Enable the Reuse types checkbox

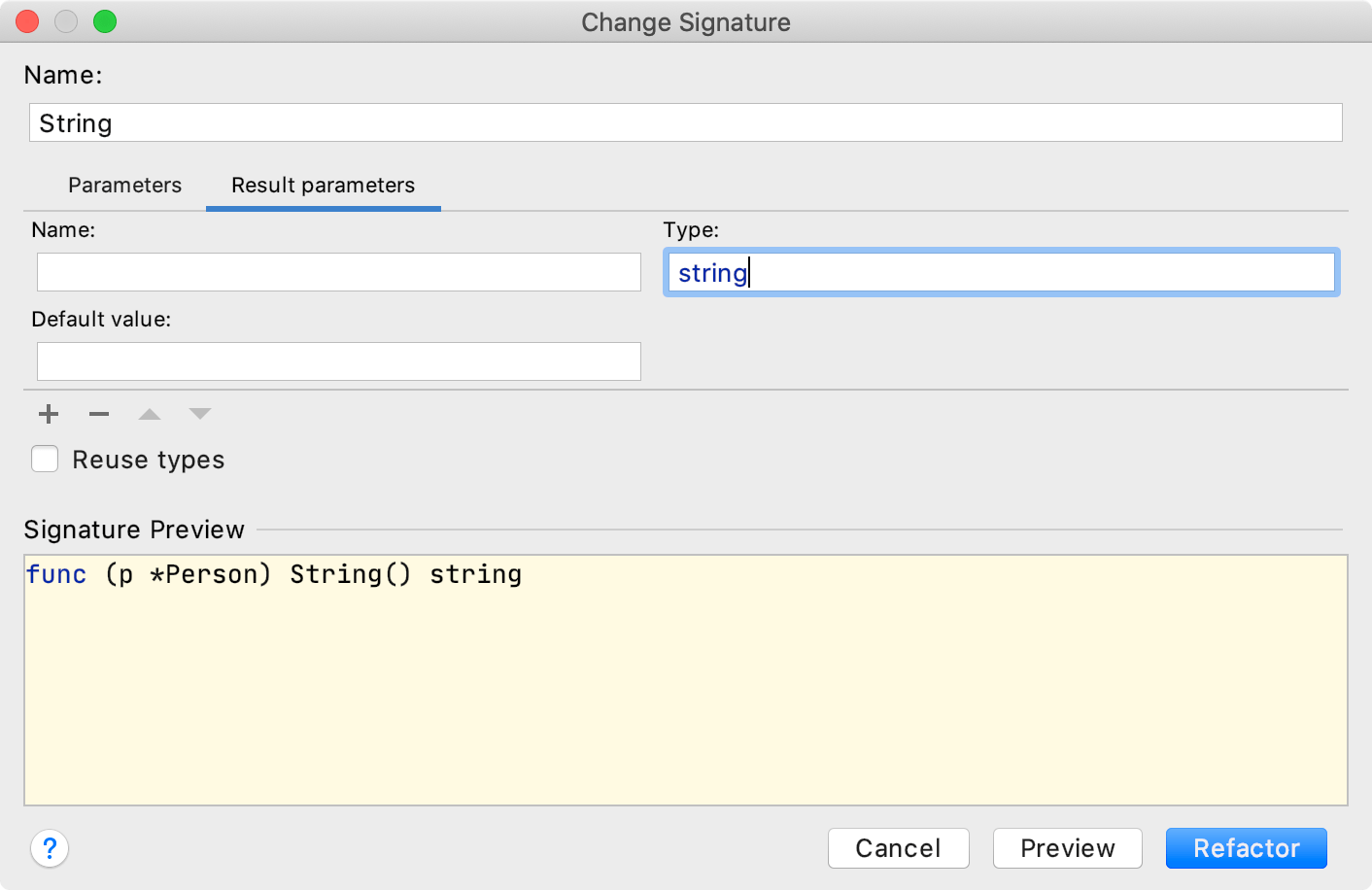45,459
